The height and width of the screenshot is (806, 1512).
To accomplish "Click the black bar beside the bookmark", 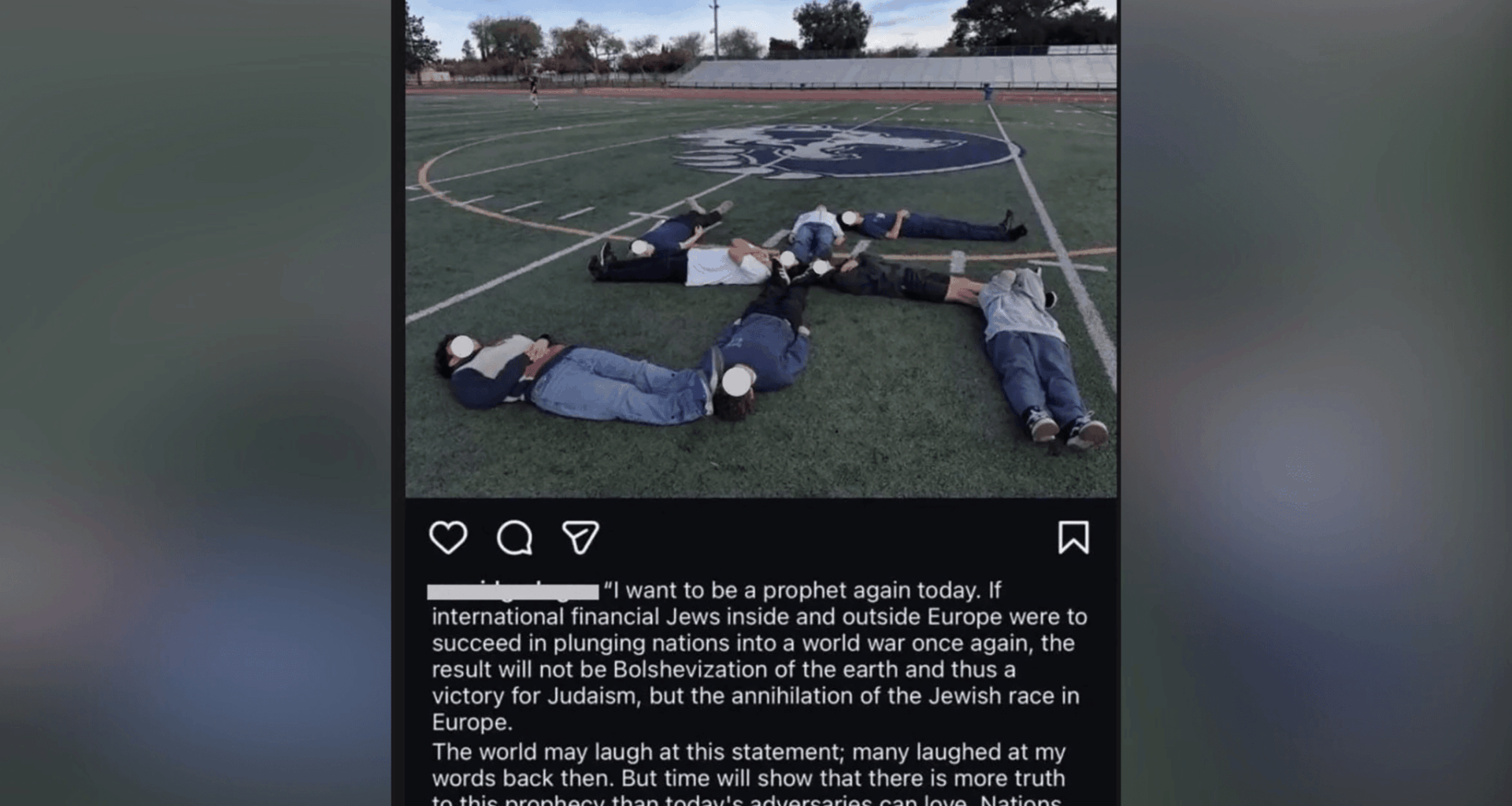I will [827, 538].
